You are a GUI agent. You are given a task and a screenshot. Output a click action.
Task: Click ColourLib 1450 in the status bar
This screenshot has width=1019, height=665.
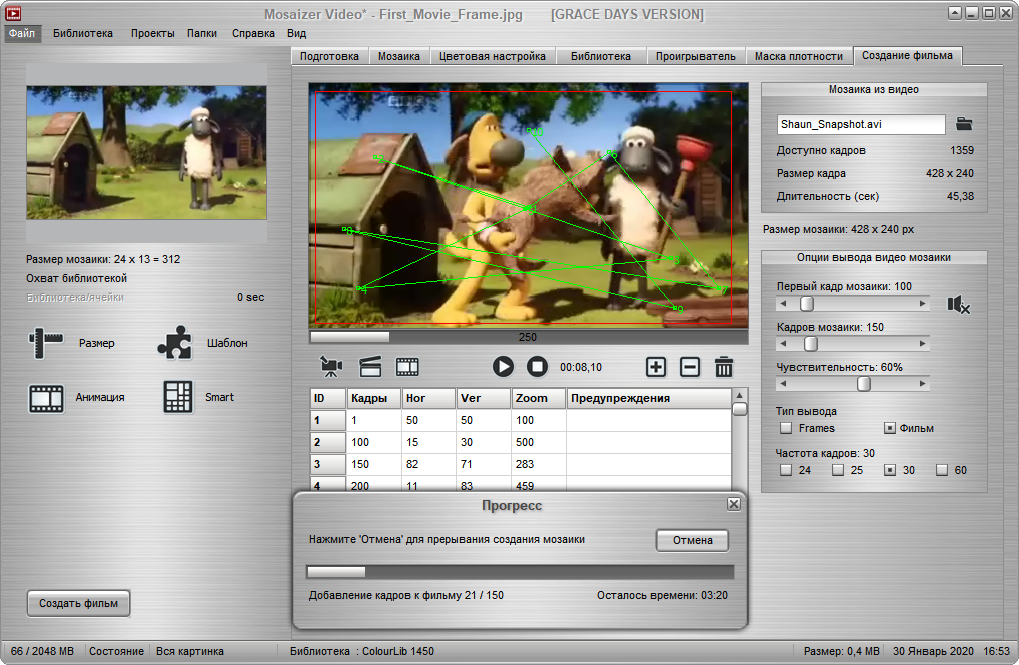pos(398,651)
